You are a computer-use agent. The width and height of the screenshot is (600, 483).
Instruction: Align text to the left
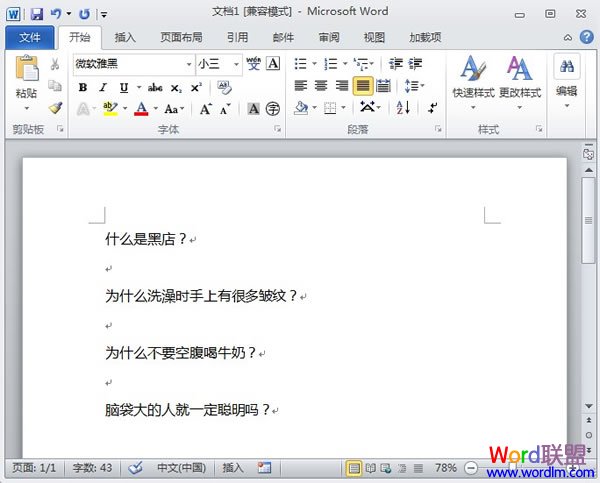301,86
